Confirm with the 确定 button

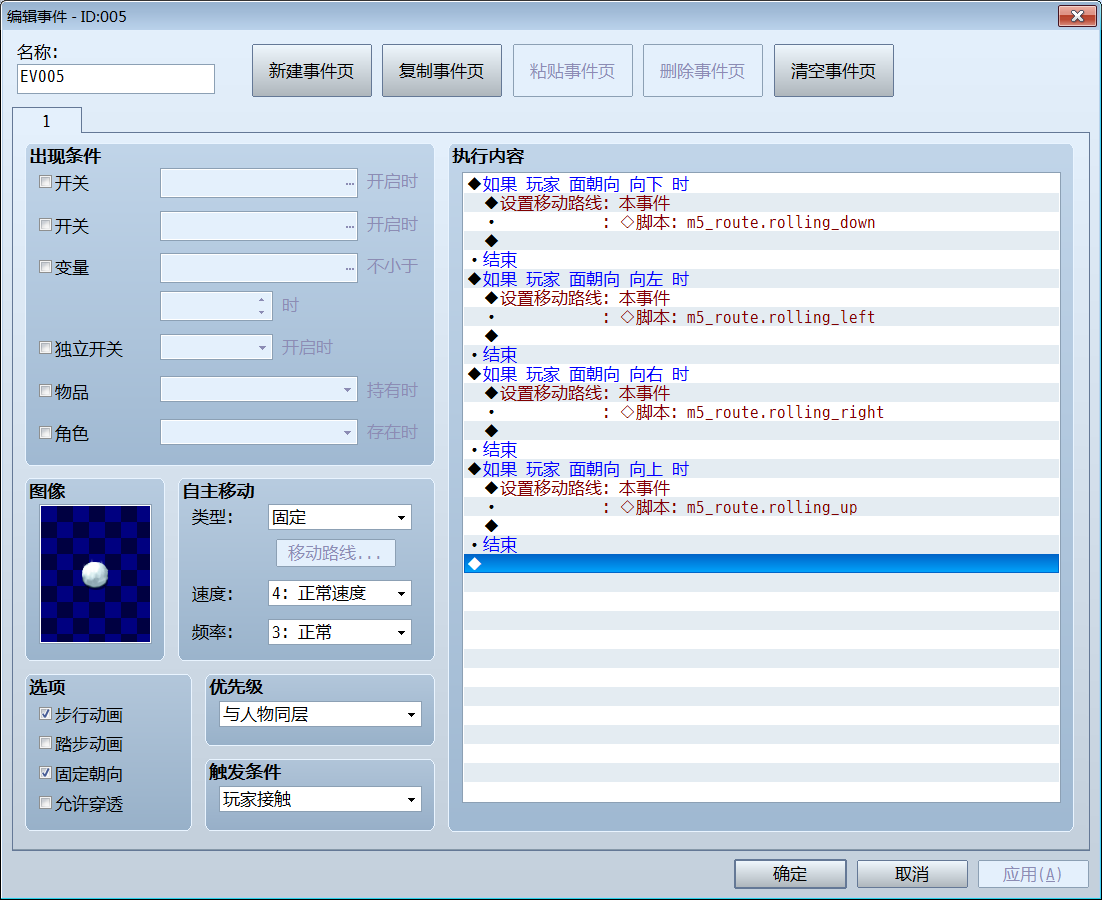[790, 874]
